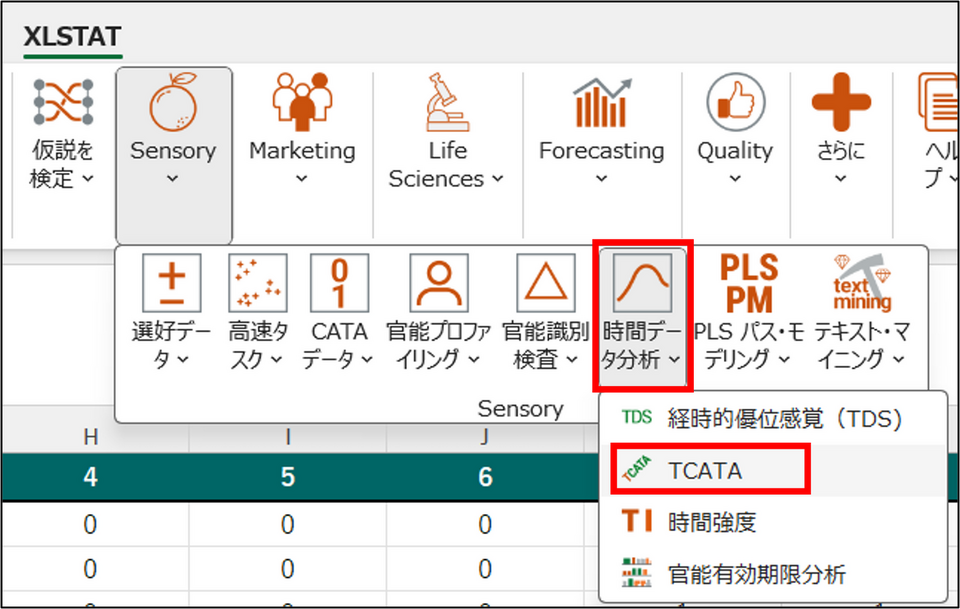Expand the Sensory dropdown chevron
Screen dimensions: 960x609
click(173, 179)
